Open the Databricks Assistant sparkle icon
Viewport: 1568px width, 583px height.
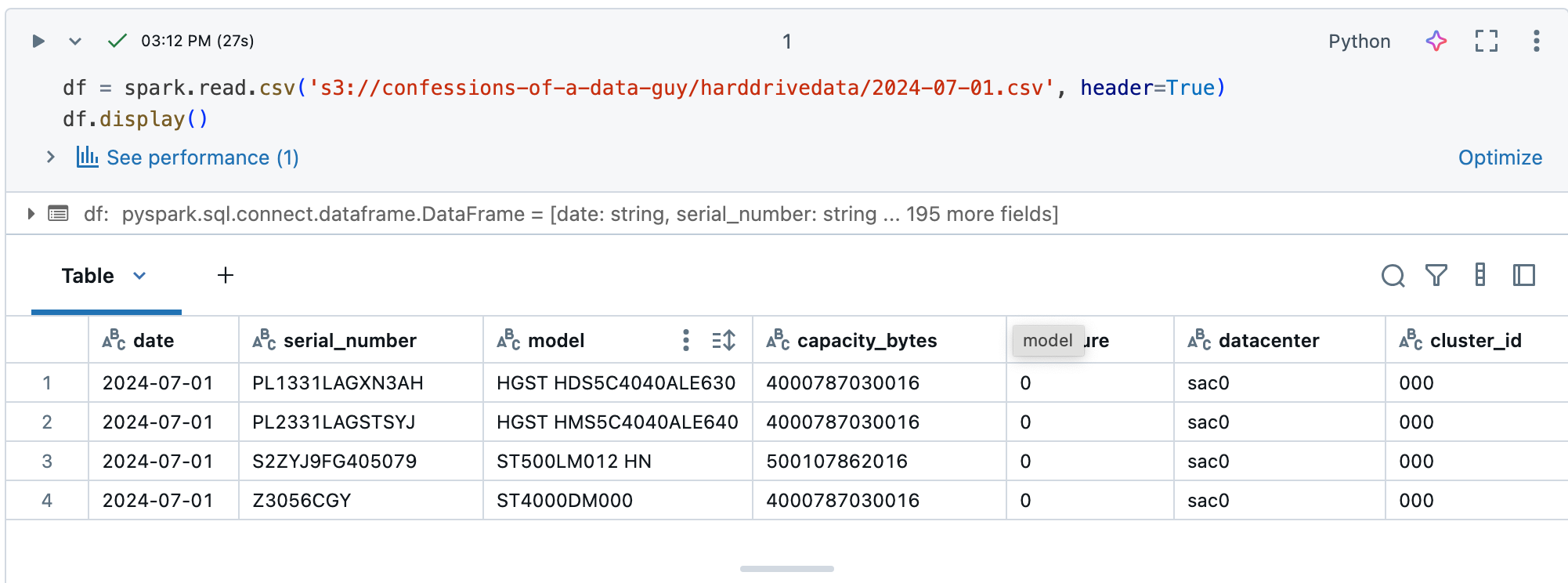click(x=1436, y=41)
